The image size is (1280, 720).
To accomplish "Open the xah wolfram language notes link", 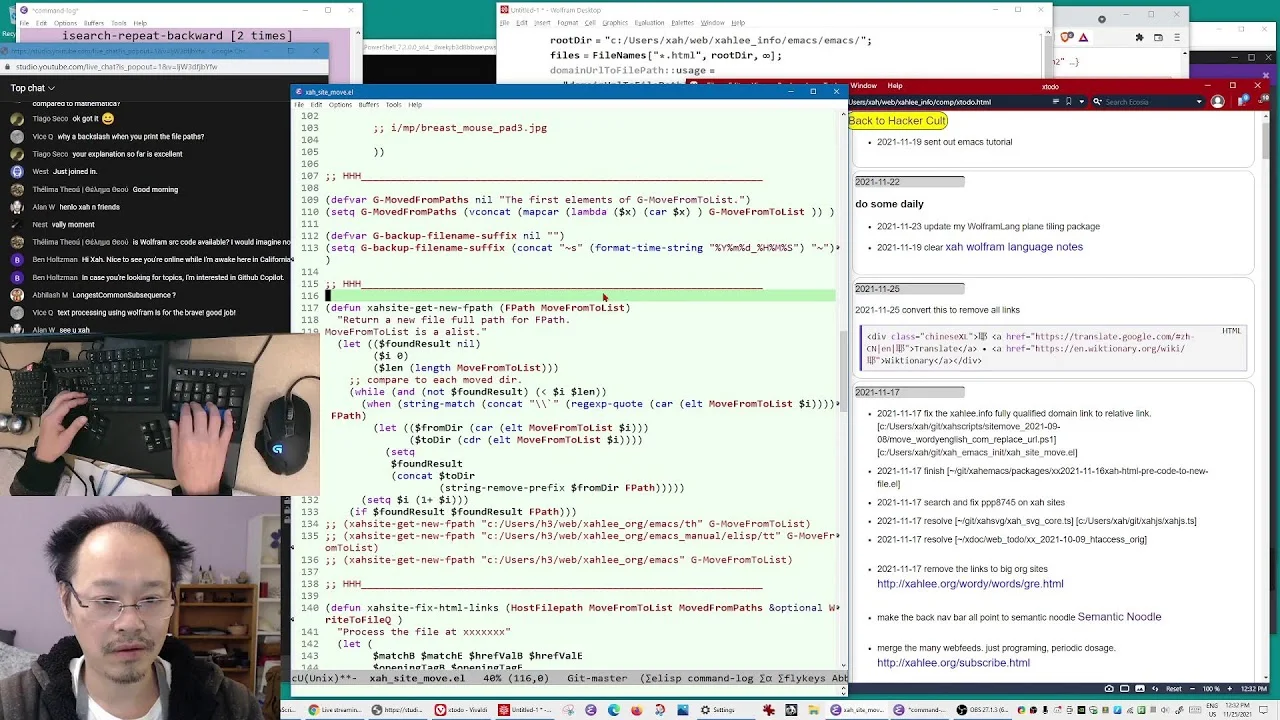I will coord(1014,247).
